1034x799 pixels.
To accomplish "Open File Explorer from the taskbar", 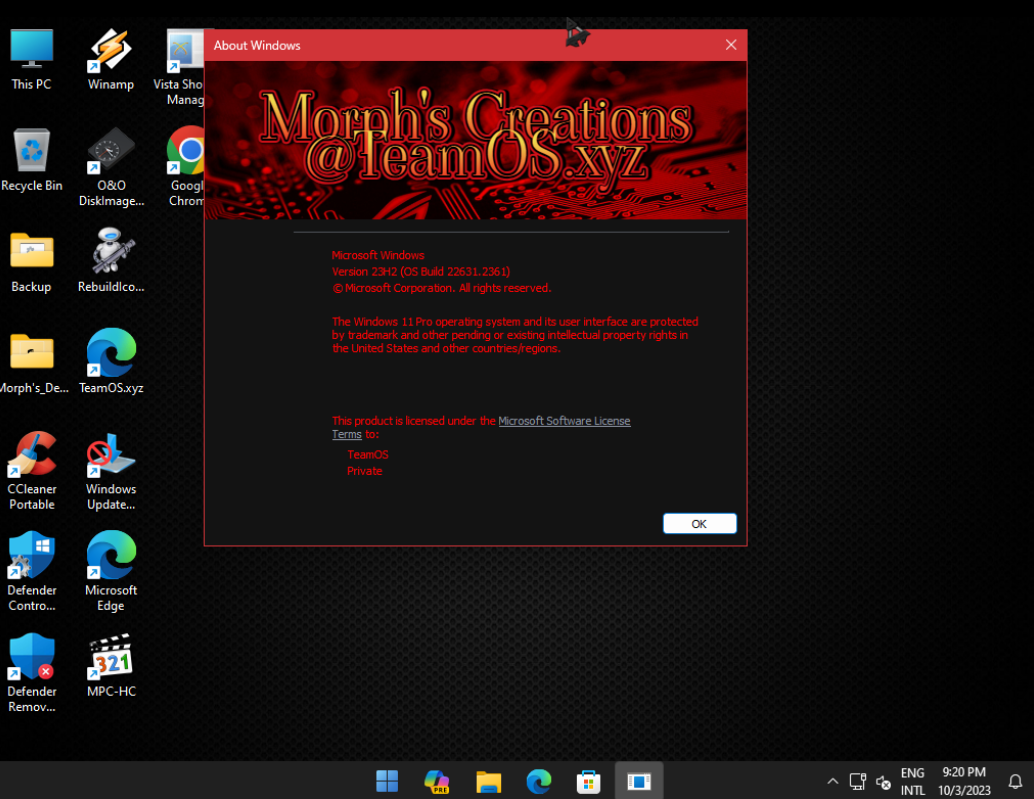I will point(488,781).
